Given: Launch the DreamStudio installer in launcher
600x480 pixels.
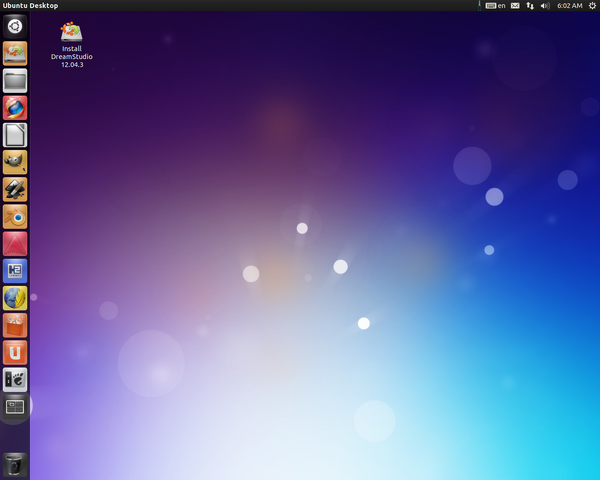Looking at the screenshot, I should coord(15,54).
